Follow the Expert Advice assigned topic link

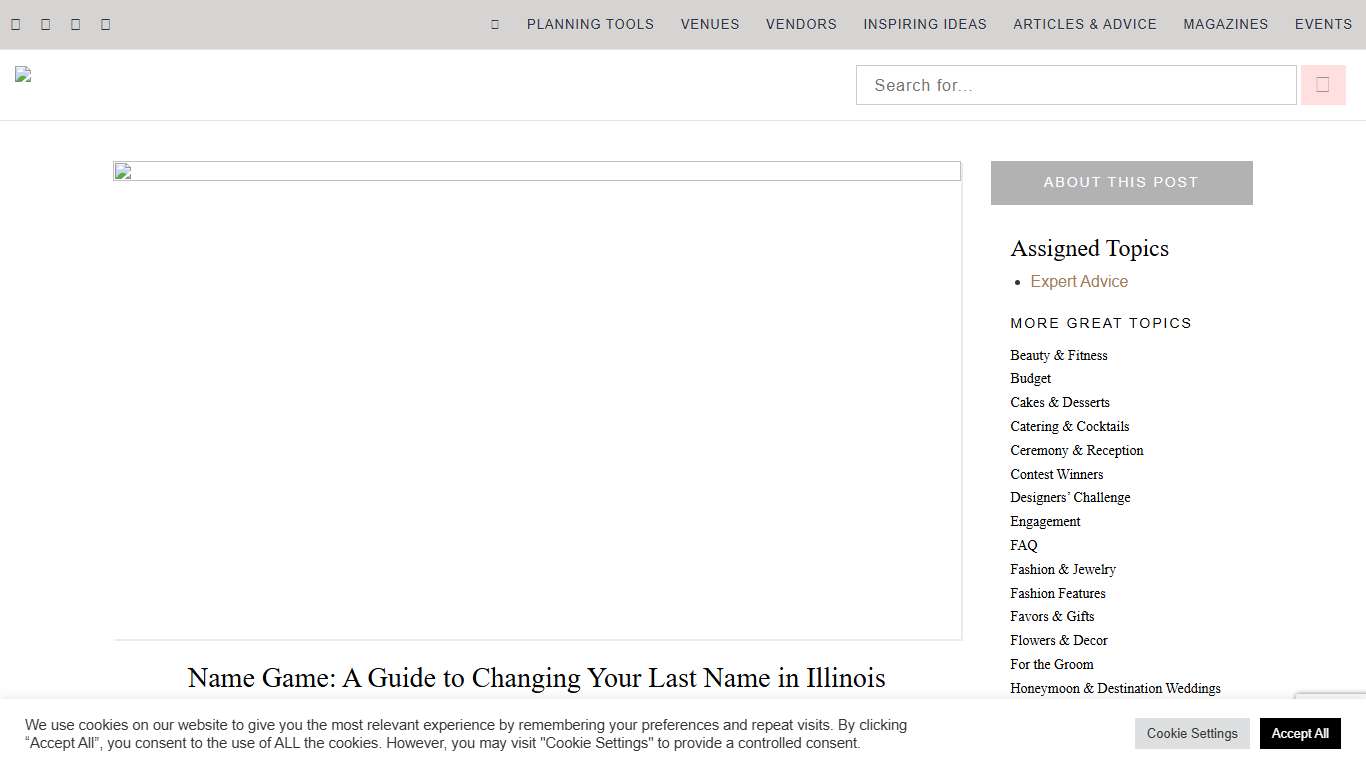click(x=1078, y=281)
